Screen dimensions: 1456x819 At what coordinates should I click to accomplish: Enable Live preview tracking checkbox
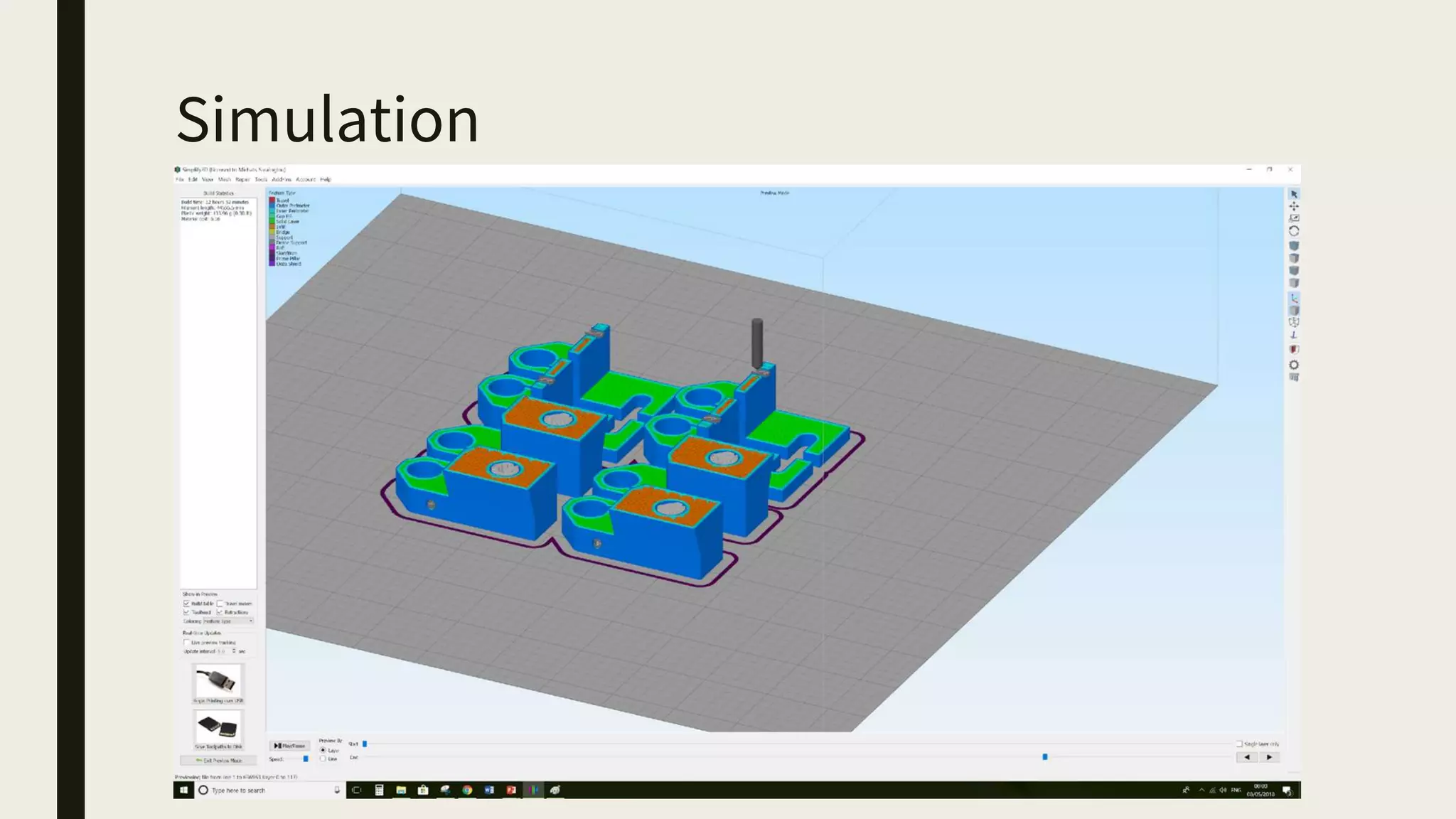click(187, 643)
